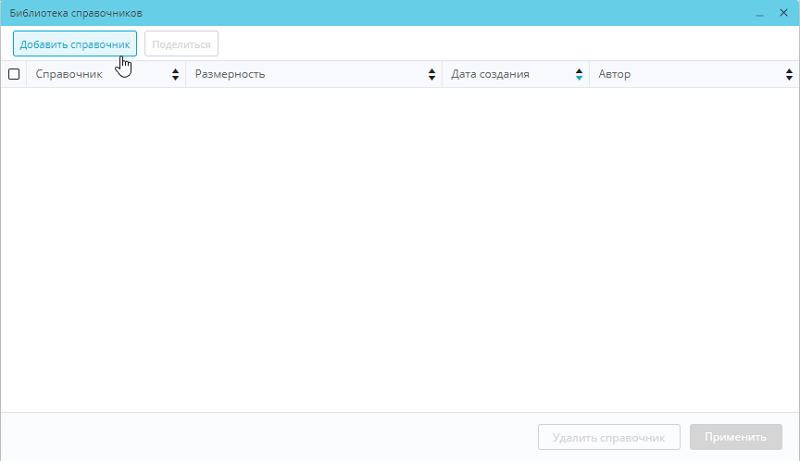
Task: Click the sort arrows in Автор column
Action: [789, 74]
